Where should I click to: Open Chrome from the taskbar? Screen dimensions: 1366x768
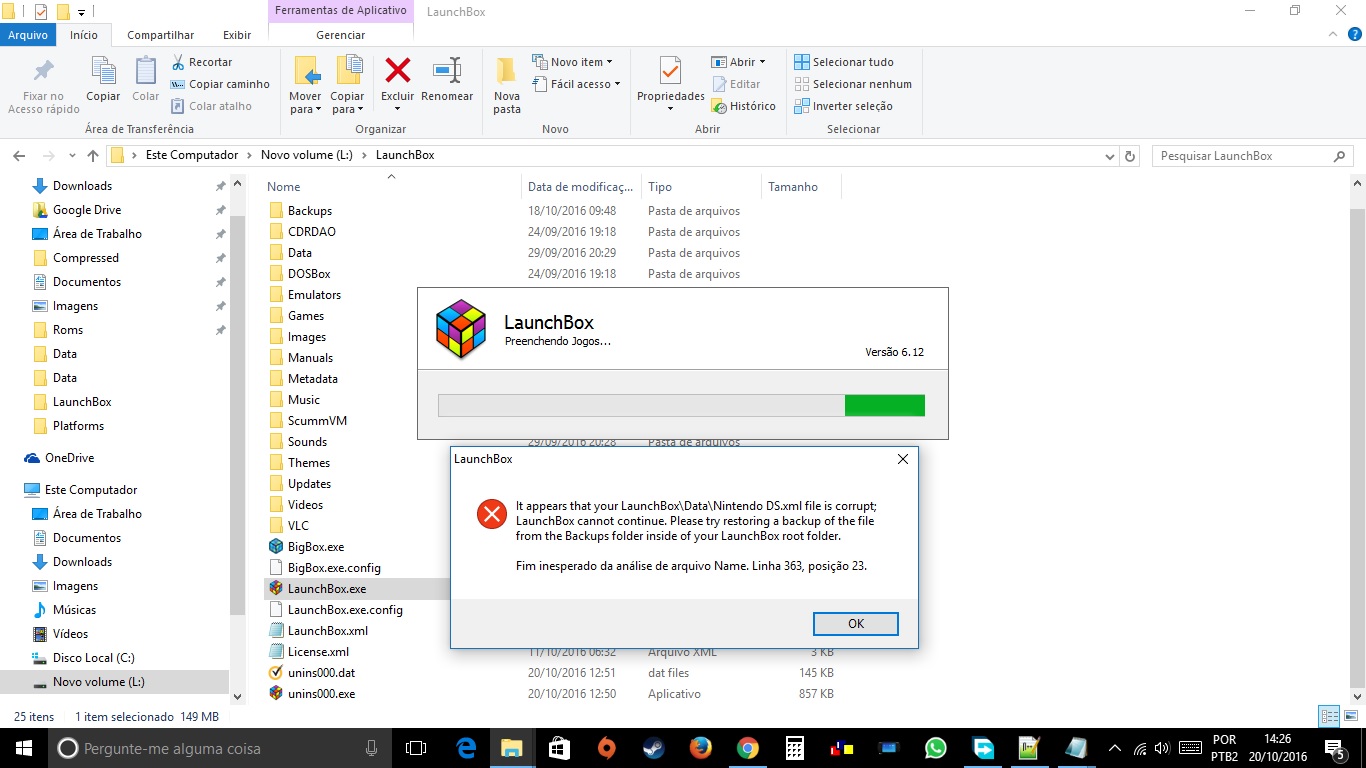click(747, 748)
